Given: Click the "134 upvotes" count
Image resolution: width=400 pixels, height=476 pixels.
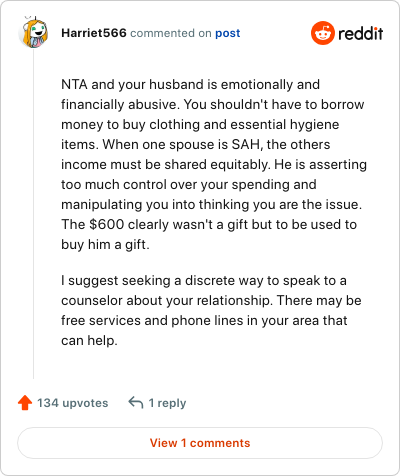Looking at the screenshot, I should (73, 403).
